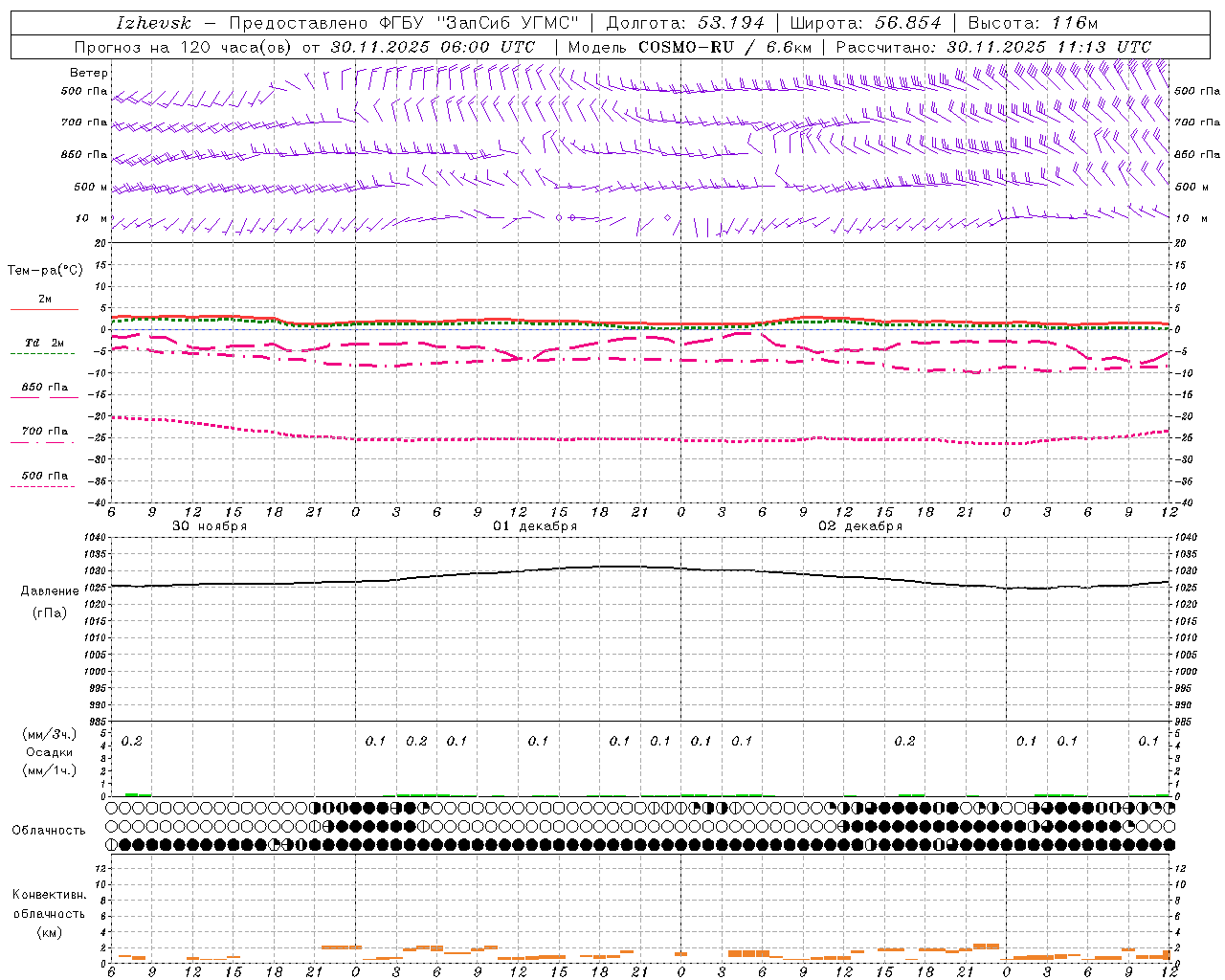Click the Прогноз на 120 часа(ов) header text
This screenshot has width=1225, height=980.
pos(185,47)
